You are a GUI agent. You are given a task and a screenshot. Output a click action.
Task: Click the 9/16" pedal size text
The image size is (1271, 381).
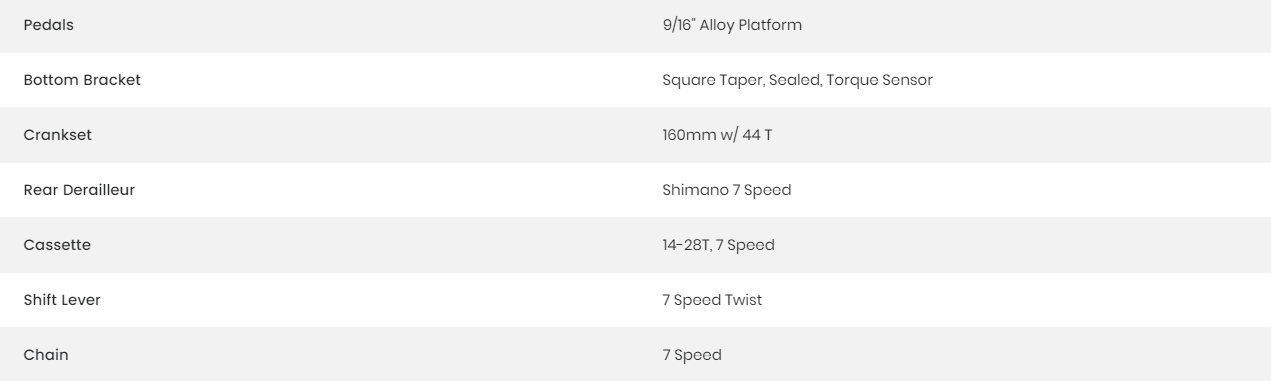pos(668,25)
